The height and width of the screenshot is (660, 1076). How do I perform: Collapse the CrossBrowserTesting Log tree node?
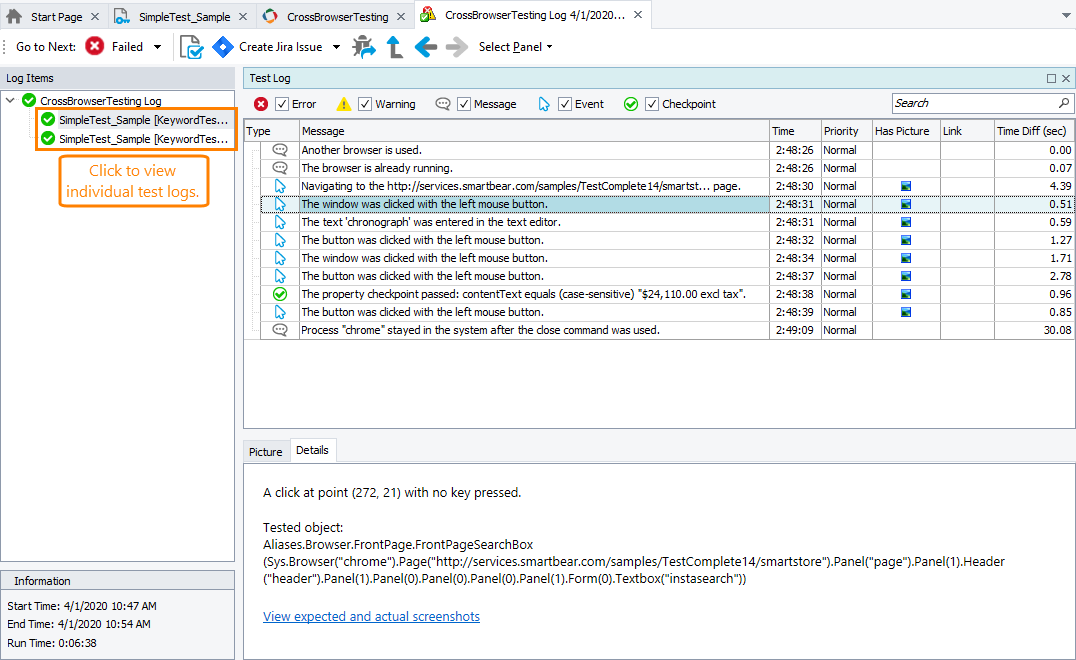11,101
